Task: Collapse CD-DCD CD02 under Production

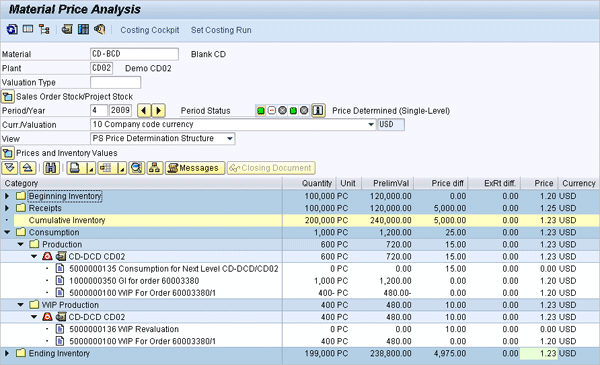Action: point(34,256)
